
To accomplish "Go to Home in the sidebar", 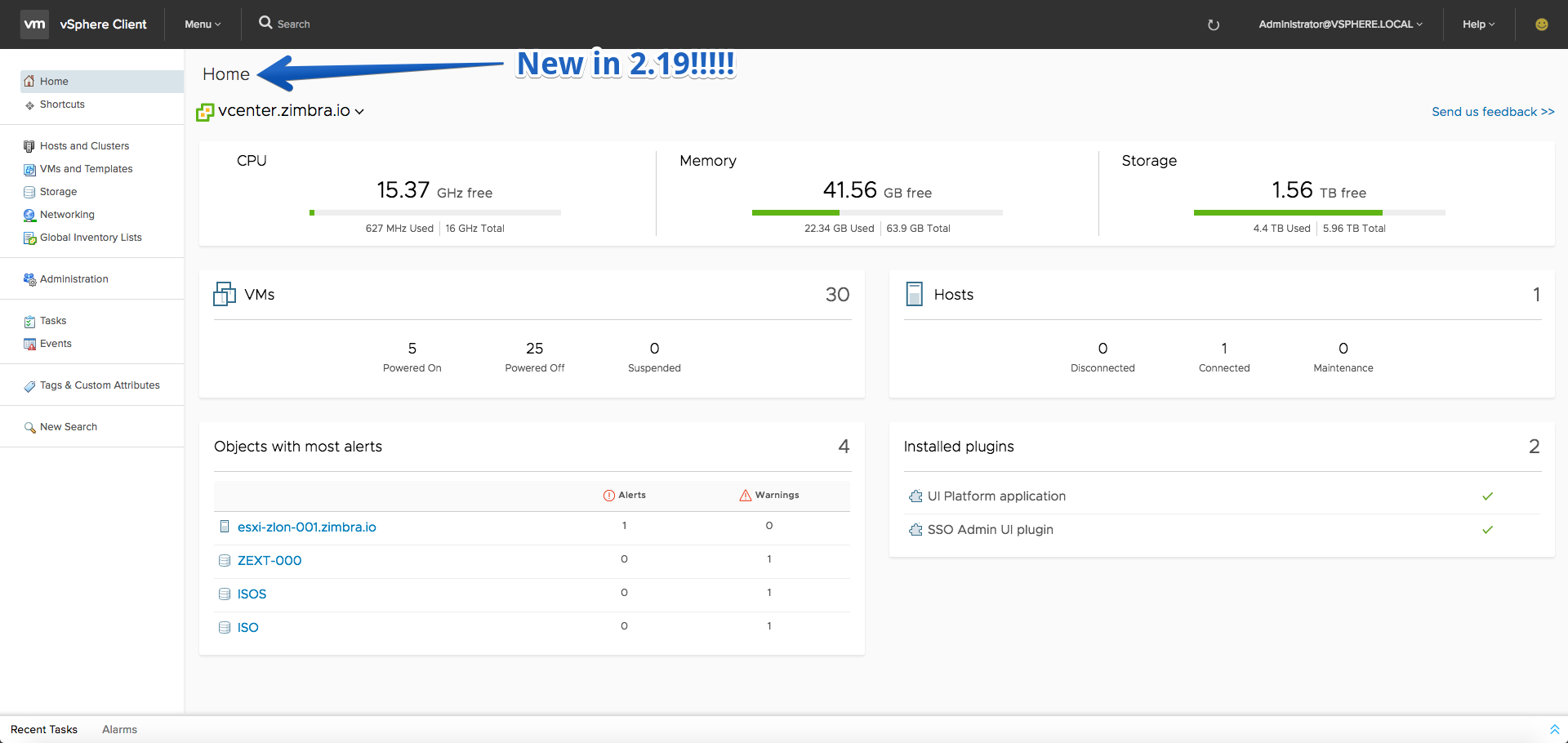I will pos(102,81).
